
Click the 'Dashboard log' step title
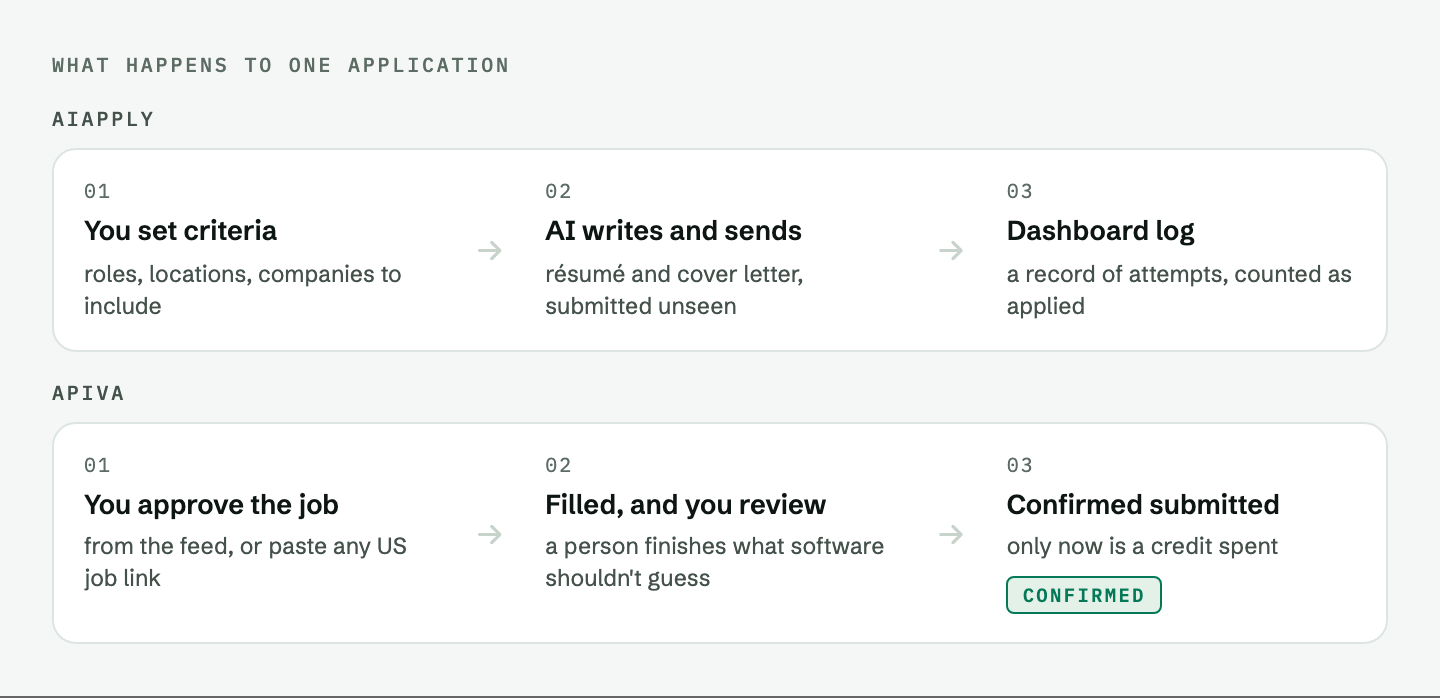[1100, 231]
